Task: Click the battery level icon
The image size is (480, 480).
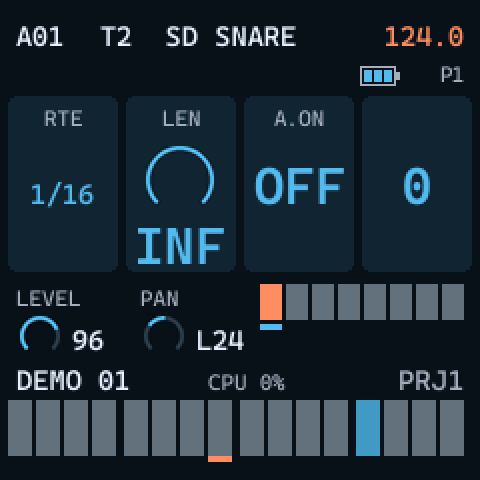Action: coord(380,76)
